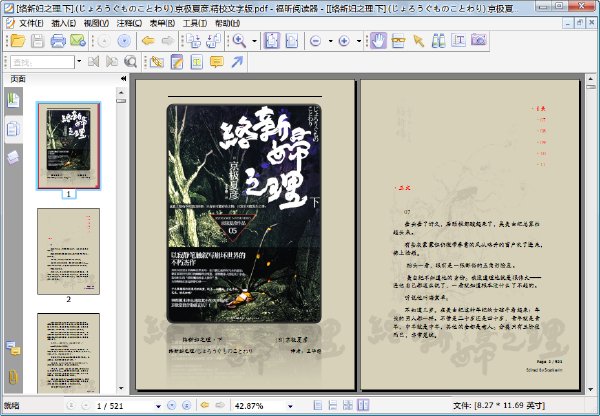
Task: Click the document view scroll up arrow
Action: tap(591, 79)
